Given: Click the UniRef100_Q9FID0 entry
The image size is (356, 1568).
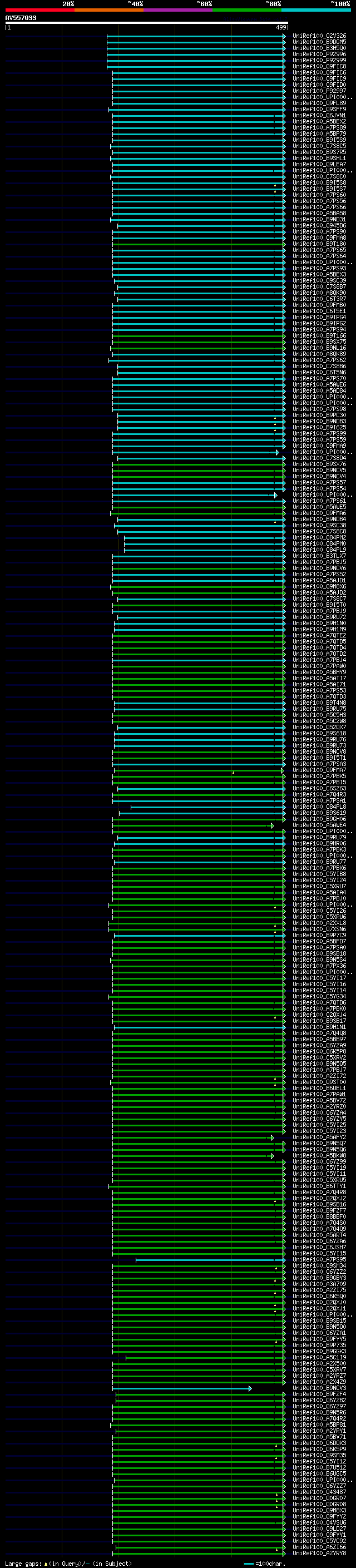Looking at the screenshot, I should point(319,85).
